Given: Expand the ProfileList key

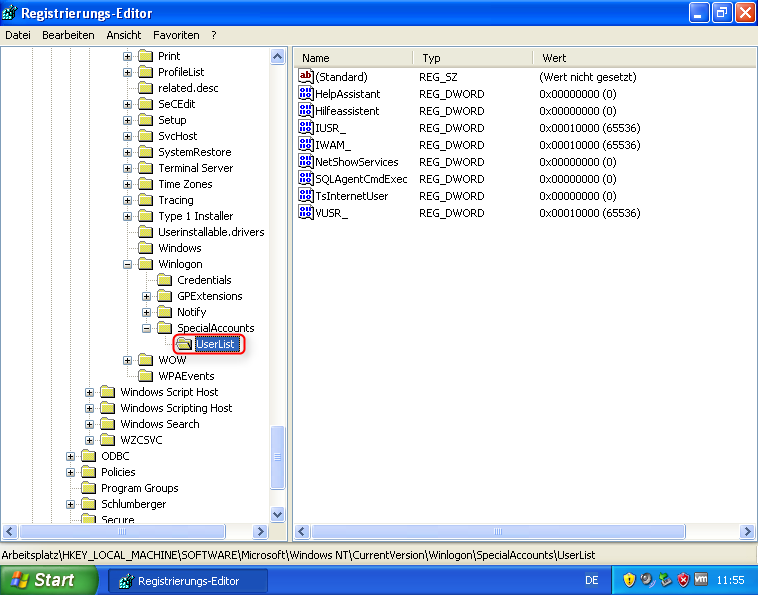Looking at the screenshot, I should click(127, 73).
